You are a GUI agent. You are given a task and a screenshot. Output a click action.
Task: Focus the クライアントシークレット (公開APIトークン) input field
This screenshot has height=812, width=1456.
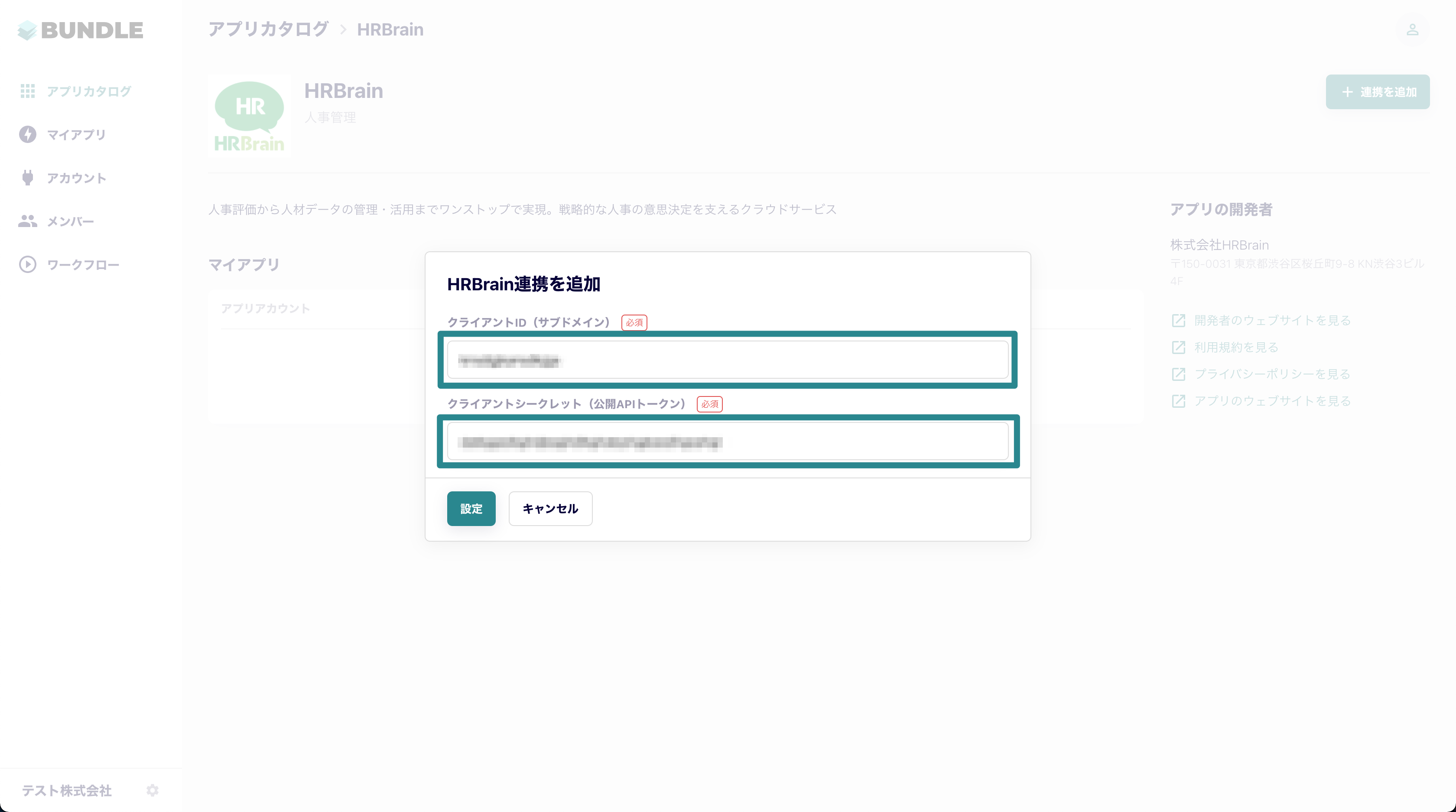click(x=728, y=442)
